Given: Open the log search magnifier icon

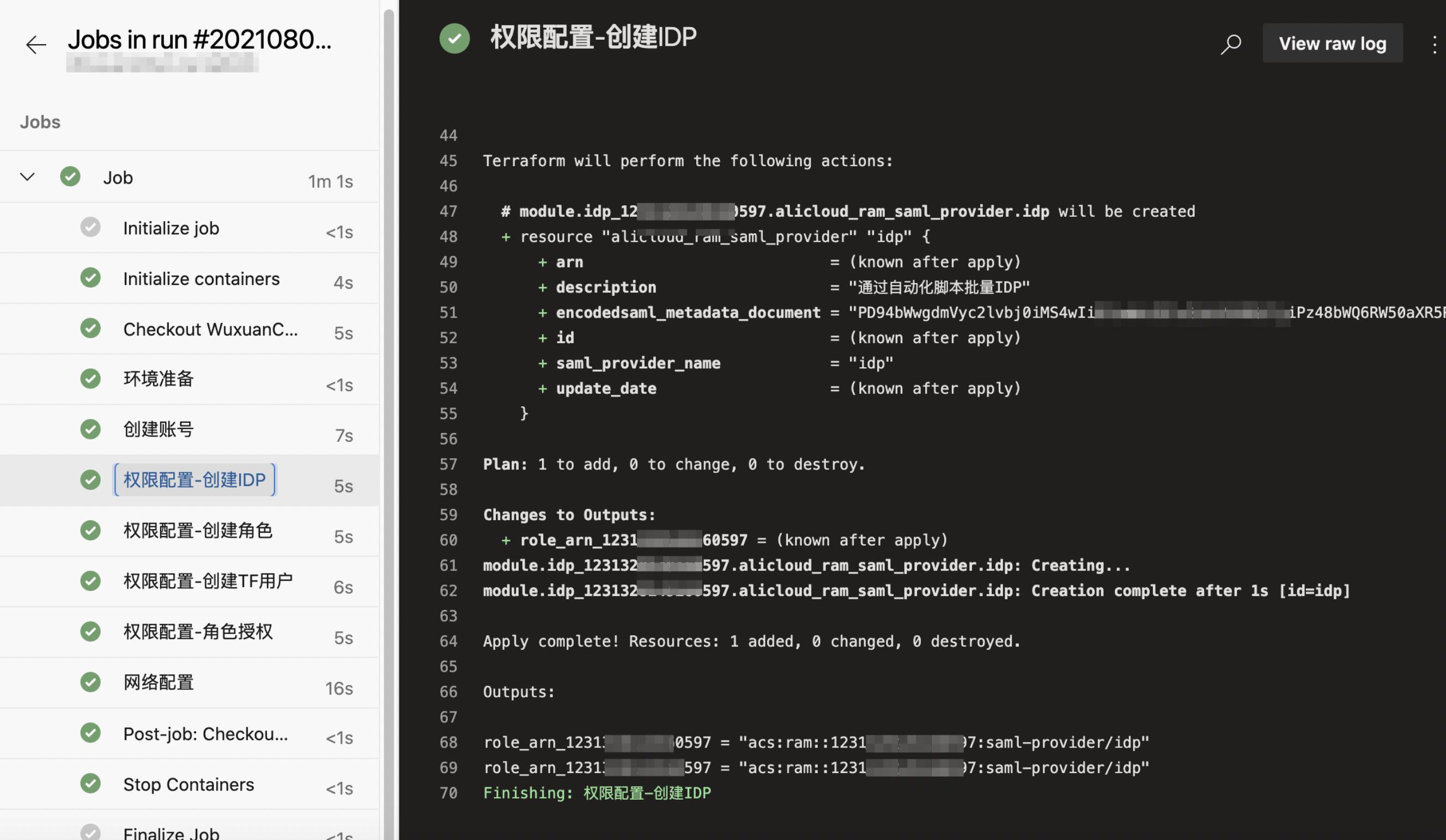Looking at the screenshot, I should point(1230,44).
